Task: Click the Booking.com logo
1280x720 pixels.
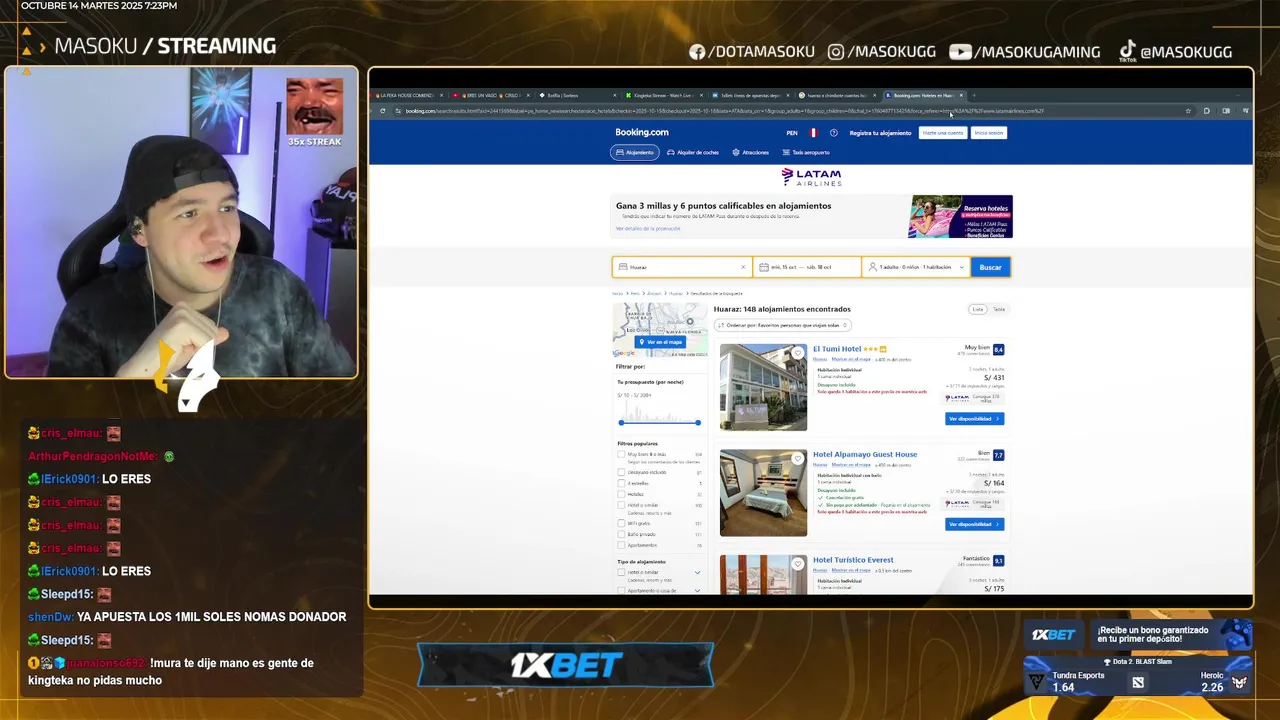Action: click(x=642, y=132)
